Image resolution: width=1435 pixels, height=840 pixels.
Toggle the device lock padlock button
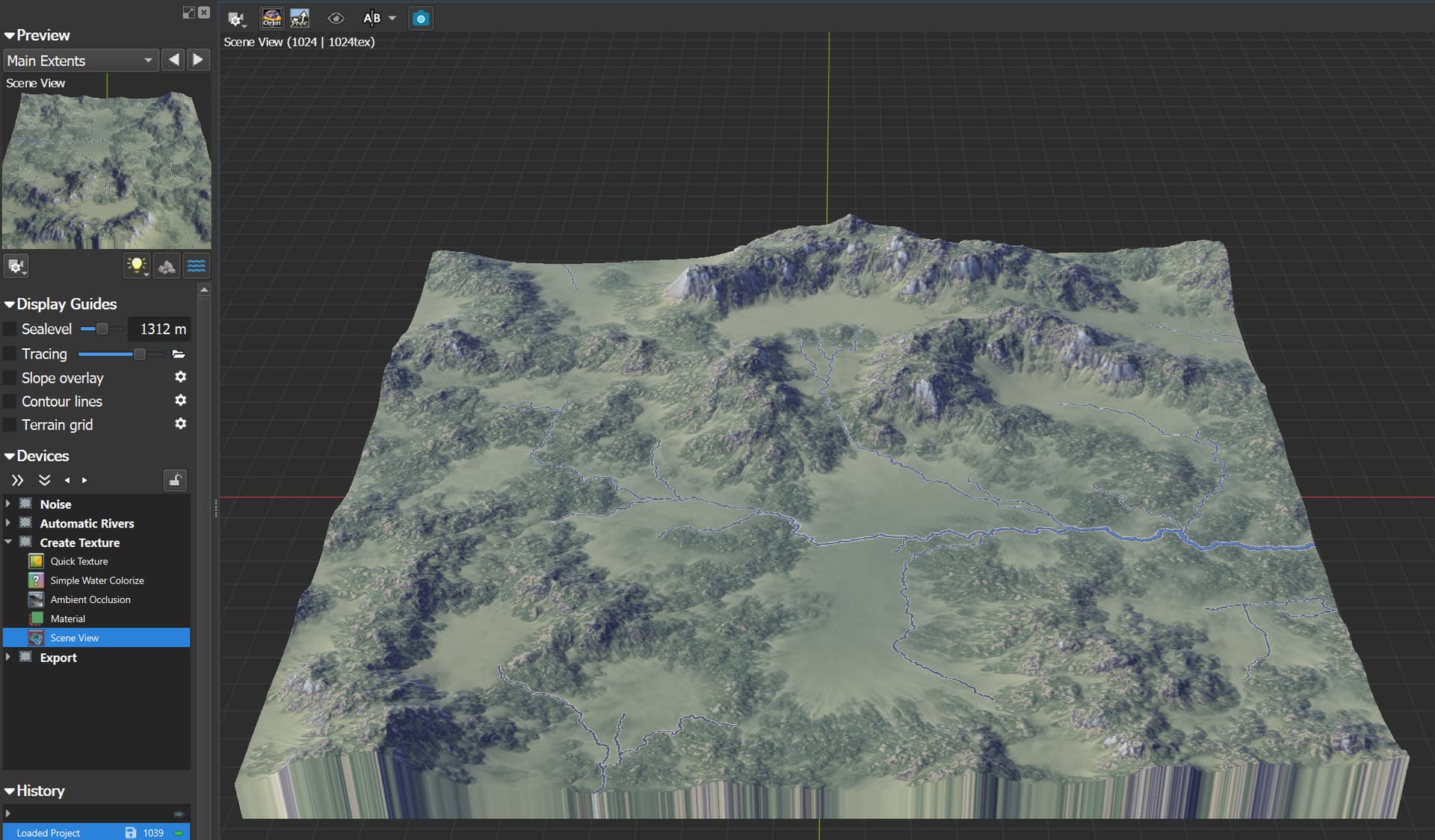[175, 480]
